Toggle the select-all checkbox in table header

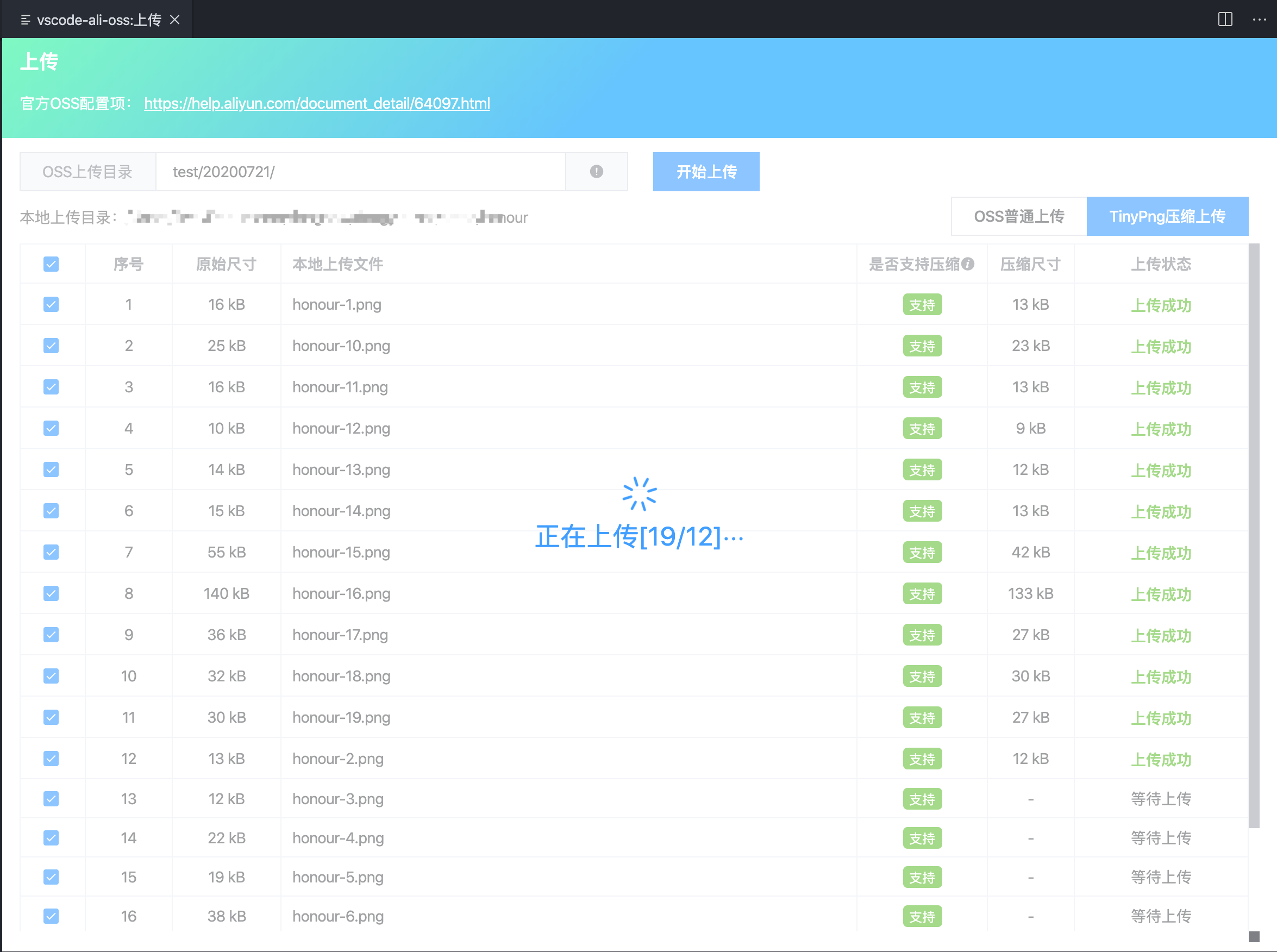pos(51,265)
